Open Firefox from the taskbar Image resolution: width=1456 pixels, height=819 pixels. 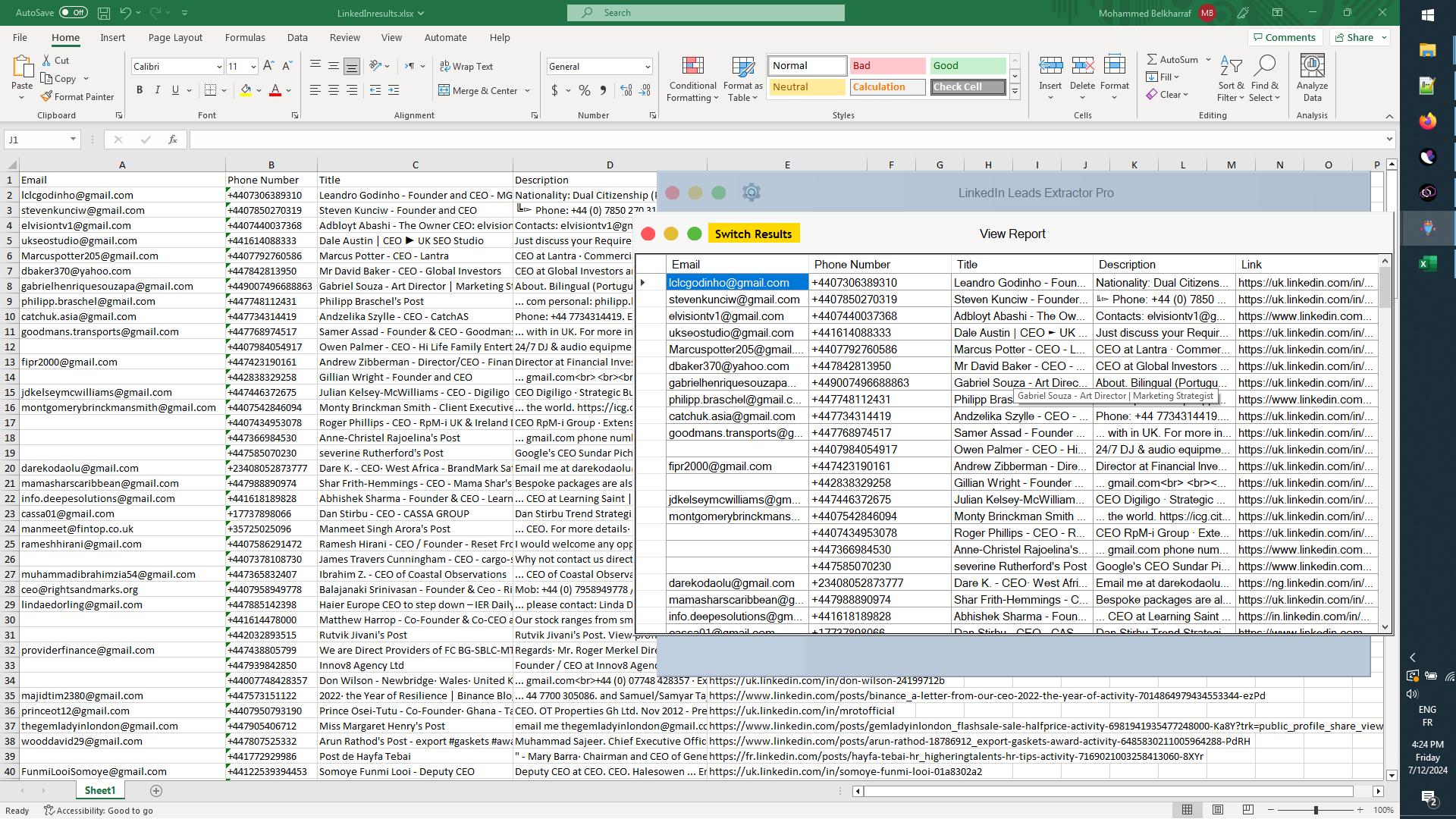(1428, 121)
